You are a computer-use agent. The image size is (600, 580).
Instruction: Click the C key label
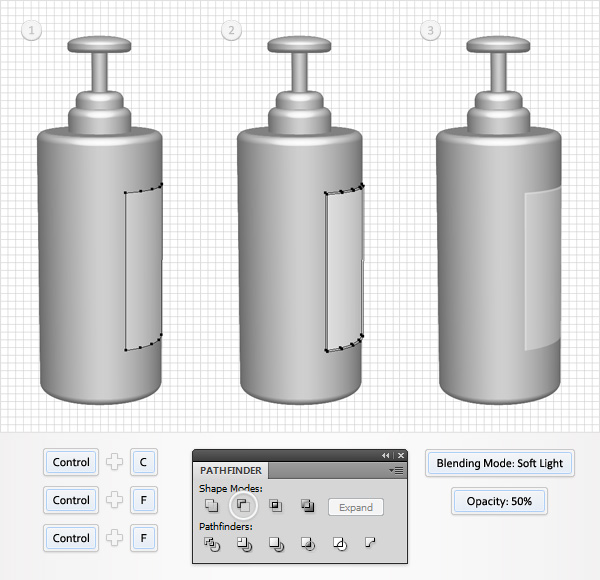pos(143,462)
